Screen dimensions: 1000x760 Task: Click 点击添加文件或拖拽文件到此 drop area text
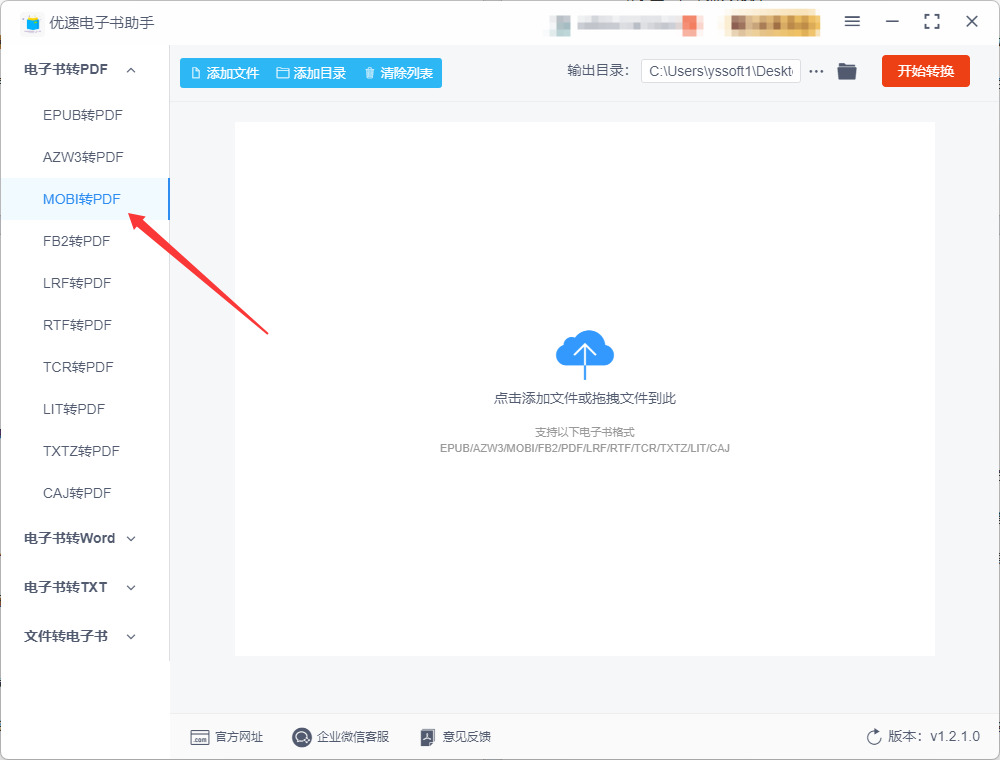point(585,398)
